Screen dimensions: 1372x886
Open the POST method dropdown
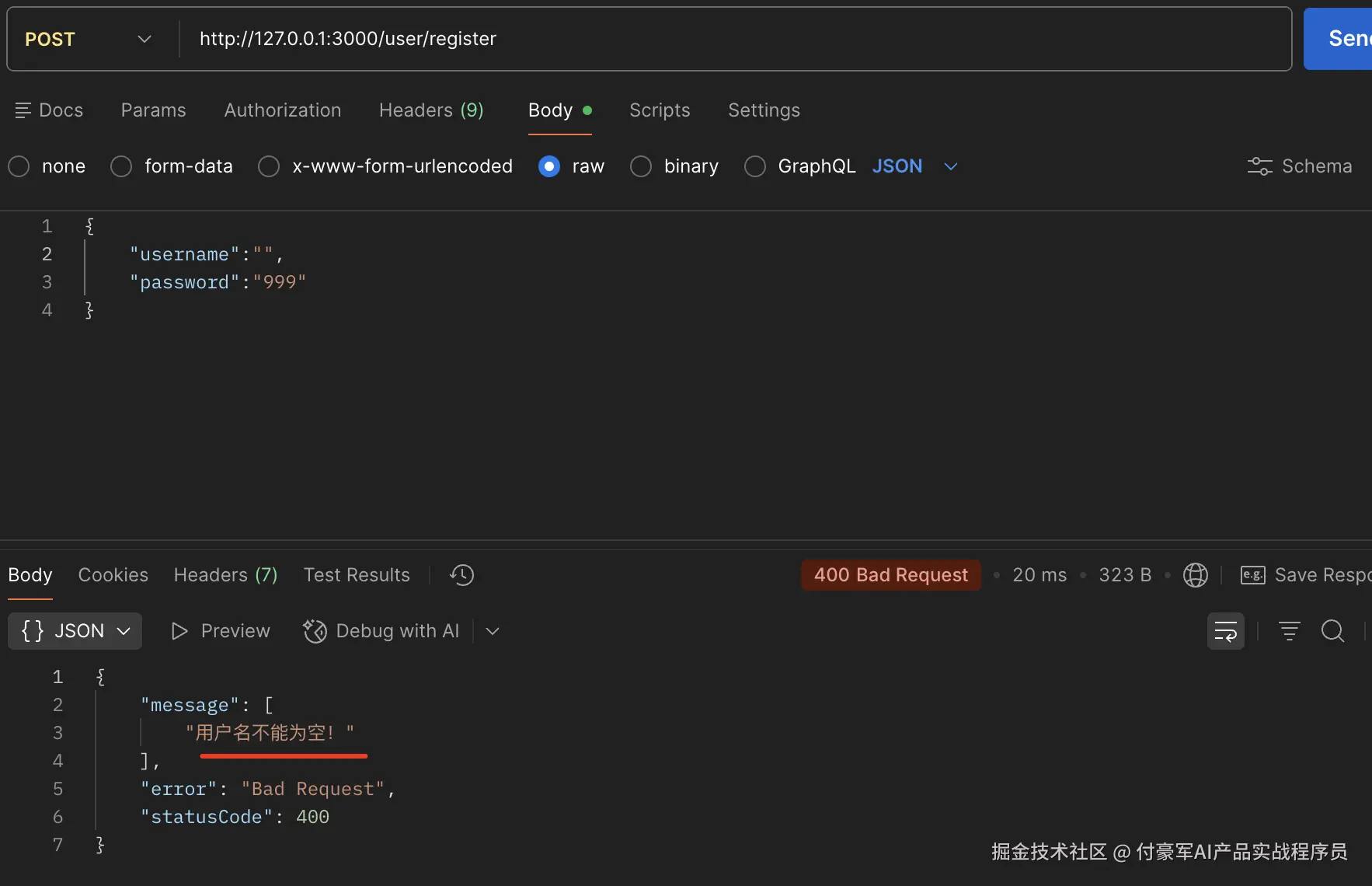tap(88, 39)
